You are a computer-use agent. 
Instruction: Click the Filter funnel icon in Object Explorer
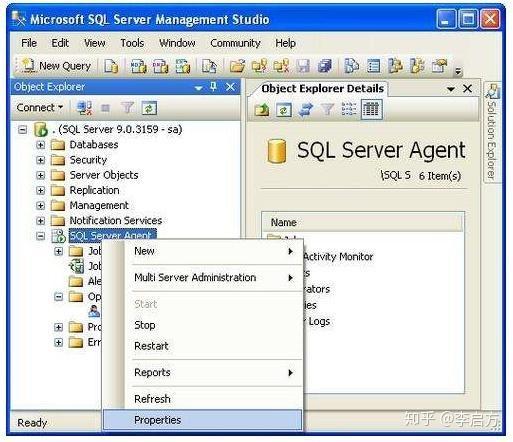coord(127,108)
